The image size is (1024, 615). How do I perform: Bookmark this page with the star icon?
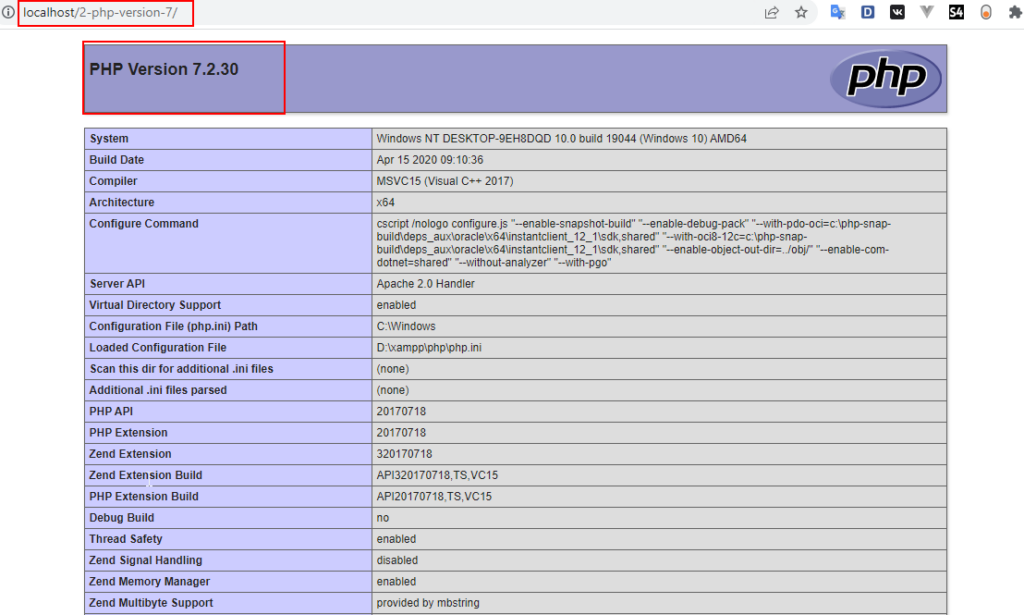click(801, 13)
